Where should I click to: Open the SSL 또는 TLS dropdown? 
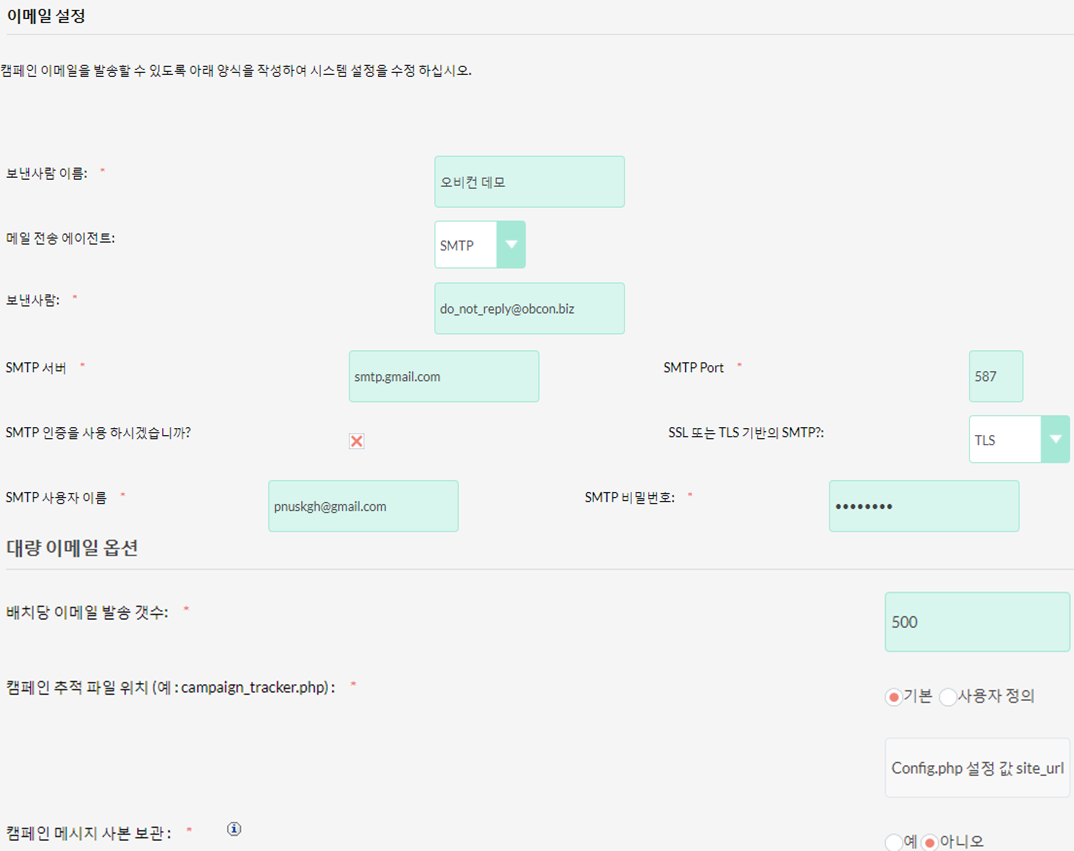[x=1019, y=439]
